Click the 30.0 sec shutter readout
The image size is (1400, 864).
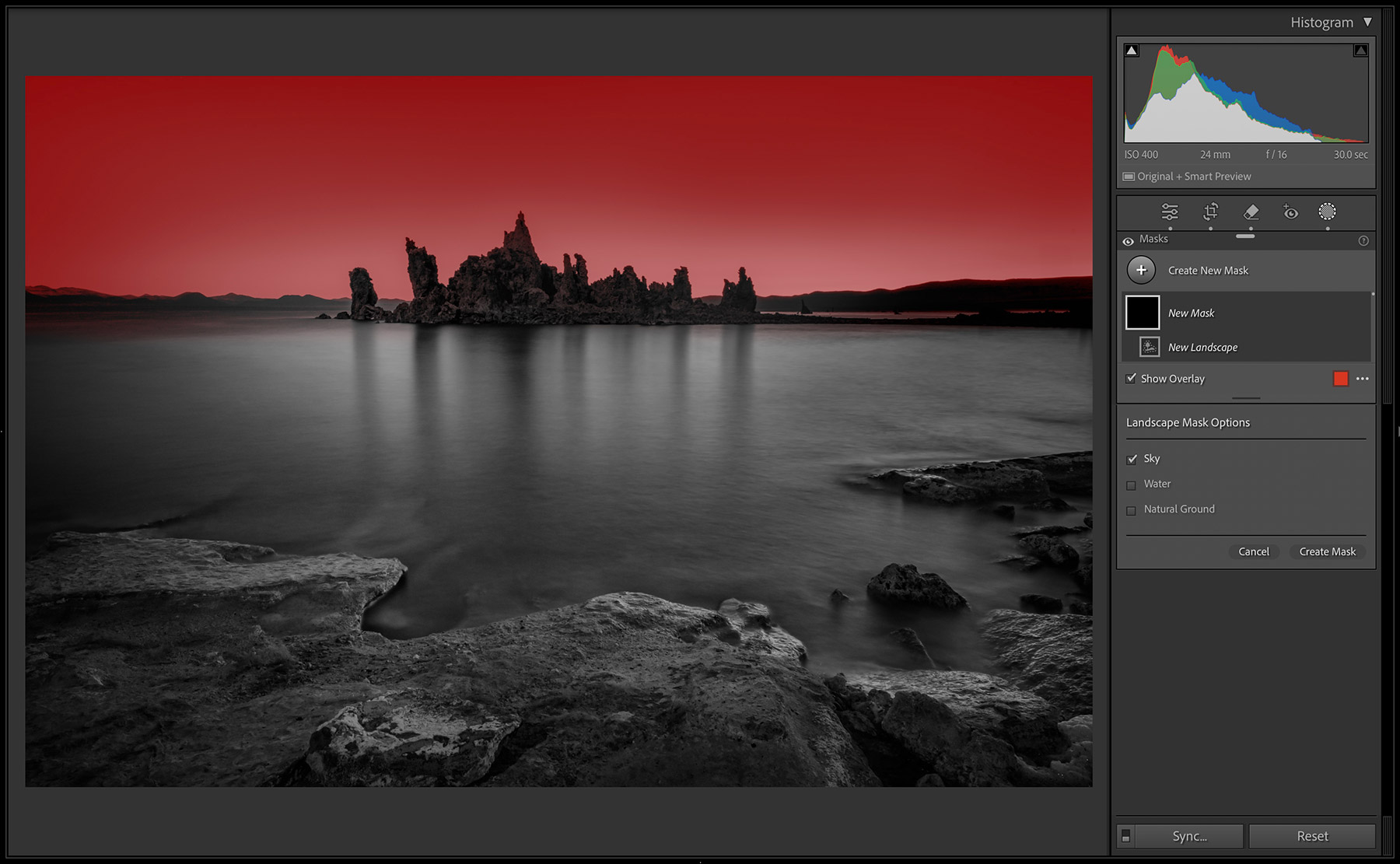click(x=1350, y=155)
